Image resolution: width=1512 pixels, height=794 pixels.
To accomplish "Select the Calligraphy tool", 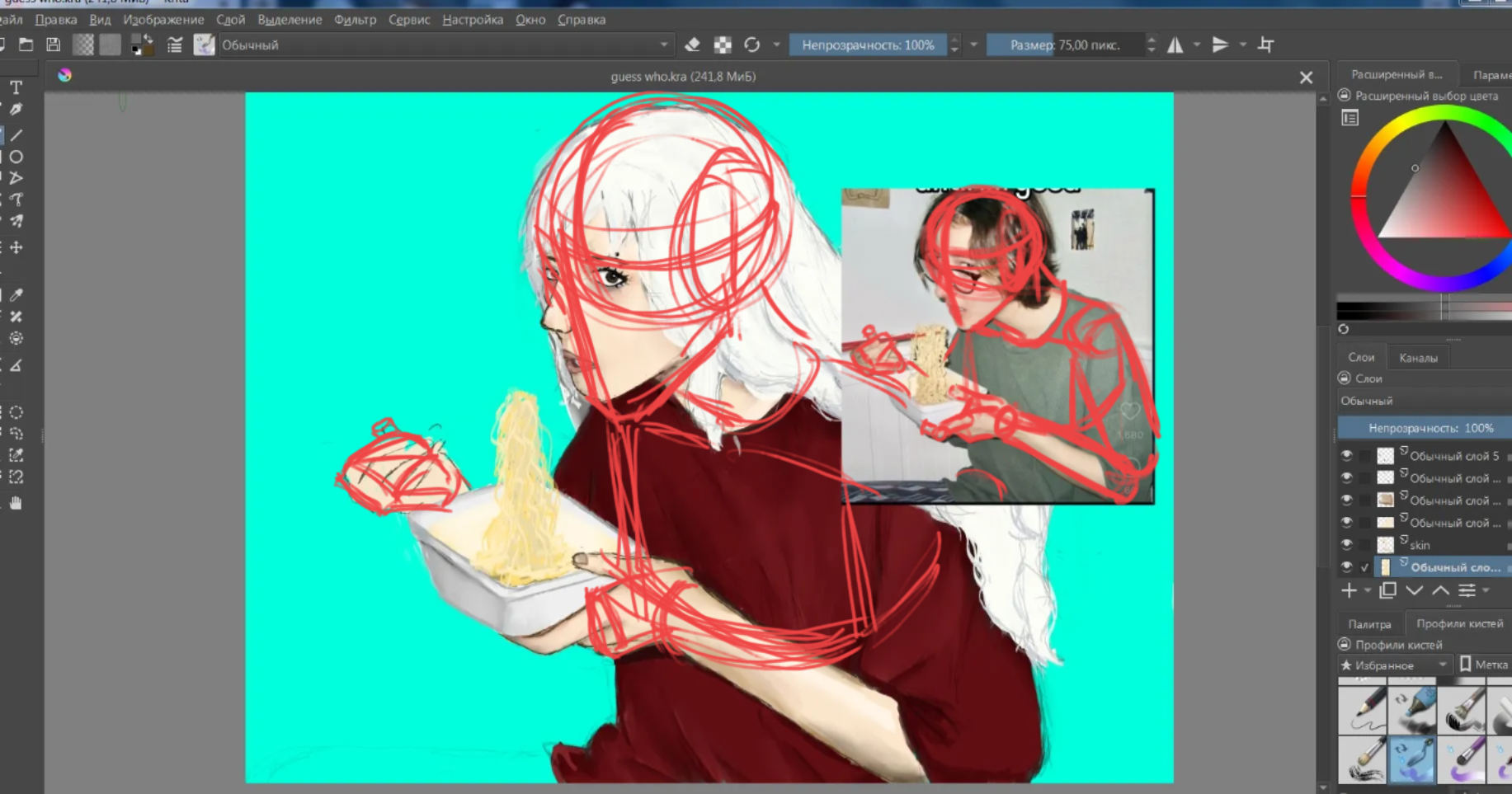I will click(x=16, y=110).
